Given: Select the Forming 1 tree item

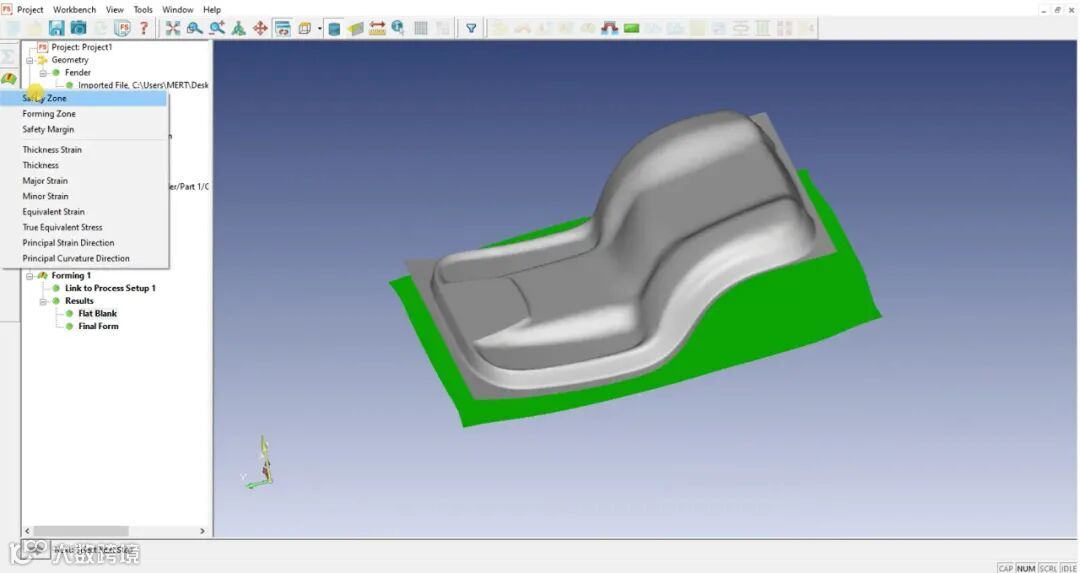Looking at the screenshot, I should [71, 275].
